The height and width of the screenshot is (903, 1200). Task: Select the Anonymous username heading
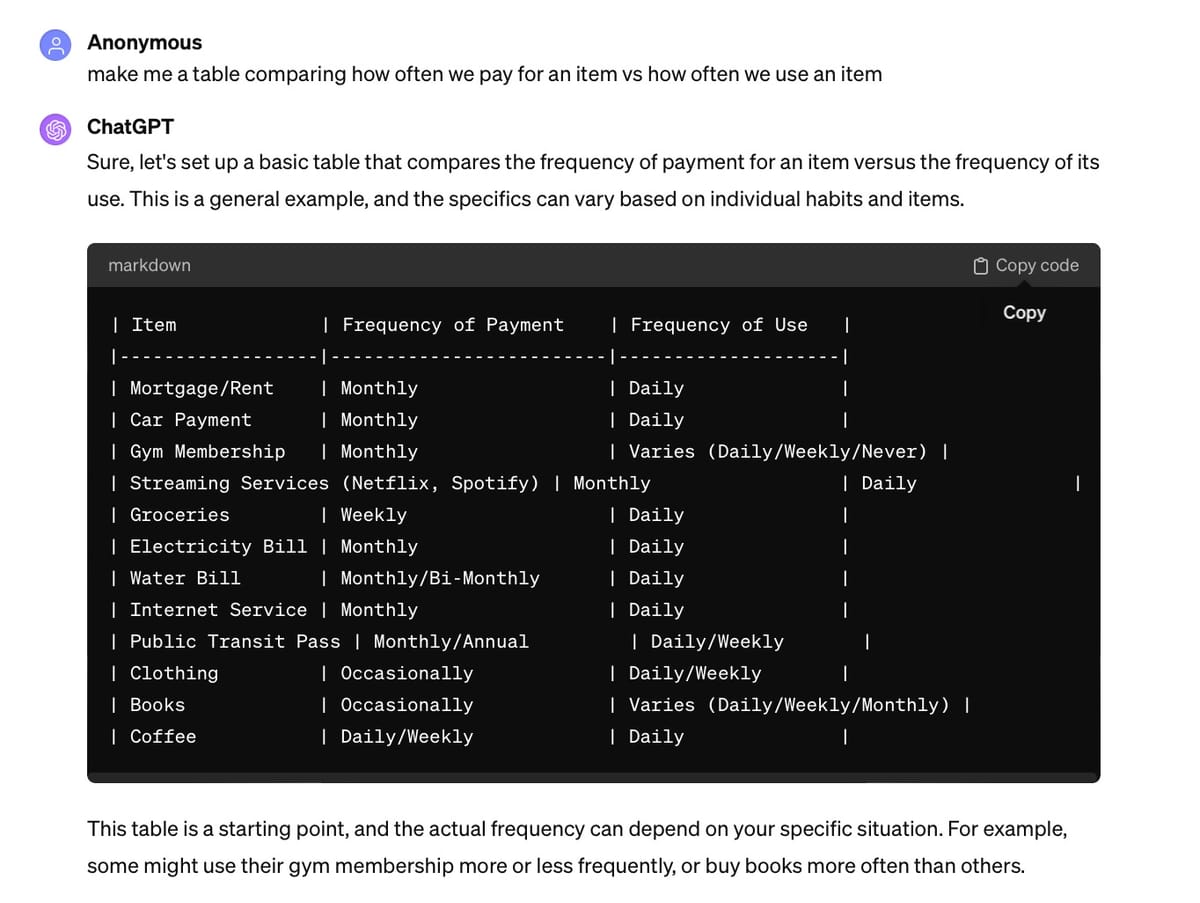pos(144,42)
